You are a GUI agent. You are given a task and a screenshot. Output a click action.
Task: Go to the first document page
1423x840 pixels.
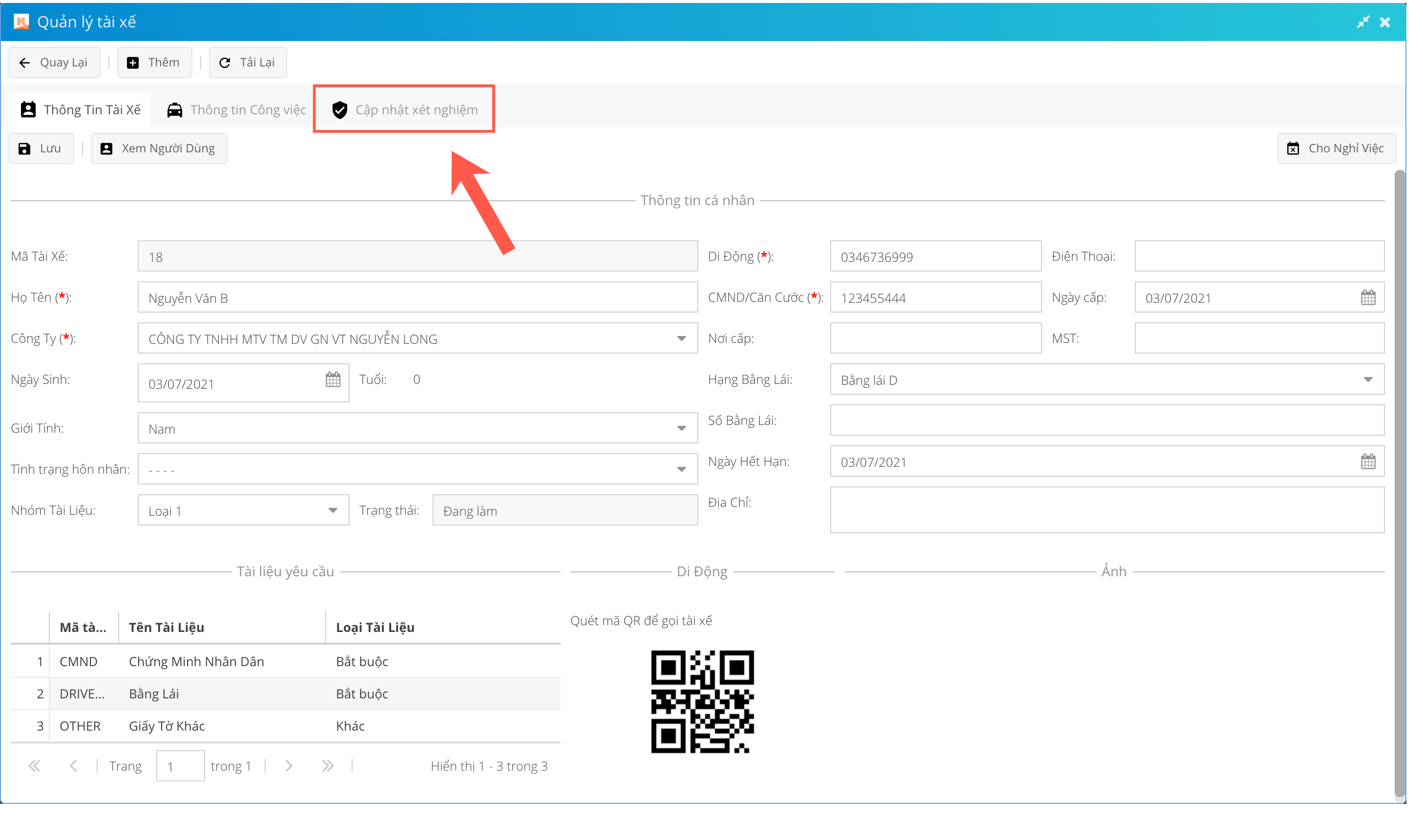[35, 766]
